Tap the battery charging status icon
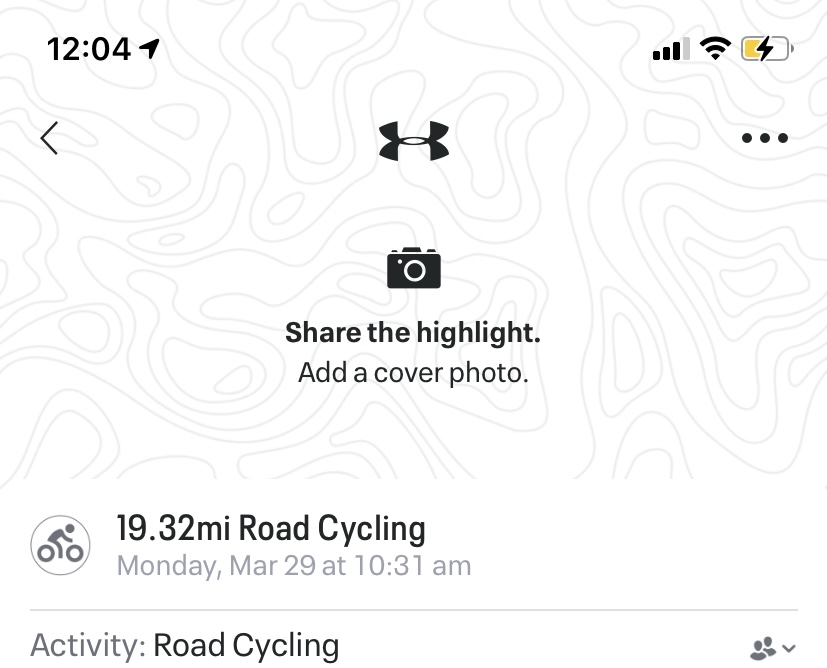The width and height of the screenshot is (827, 668). (767, 49)
